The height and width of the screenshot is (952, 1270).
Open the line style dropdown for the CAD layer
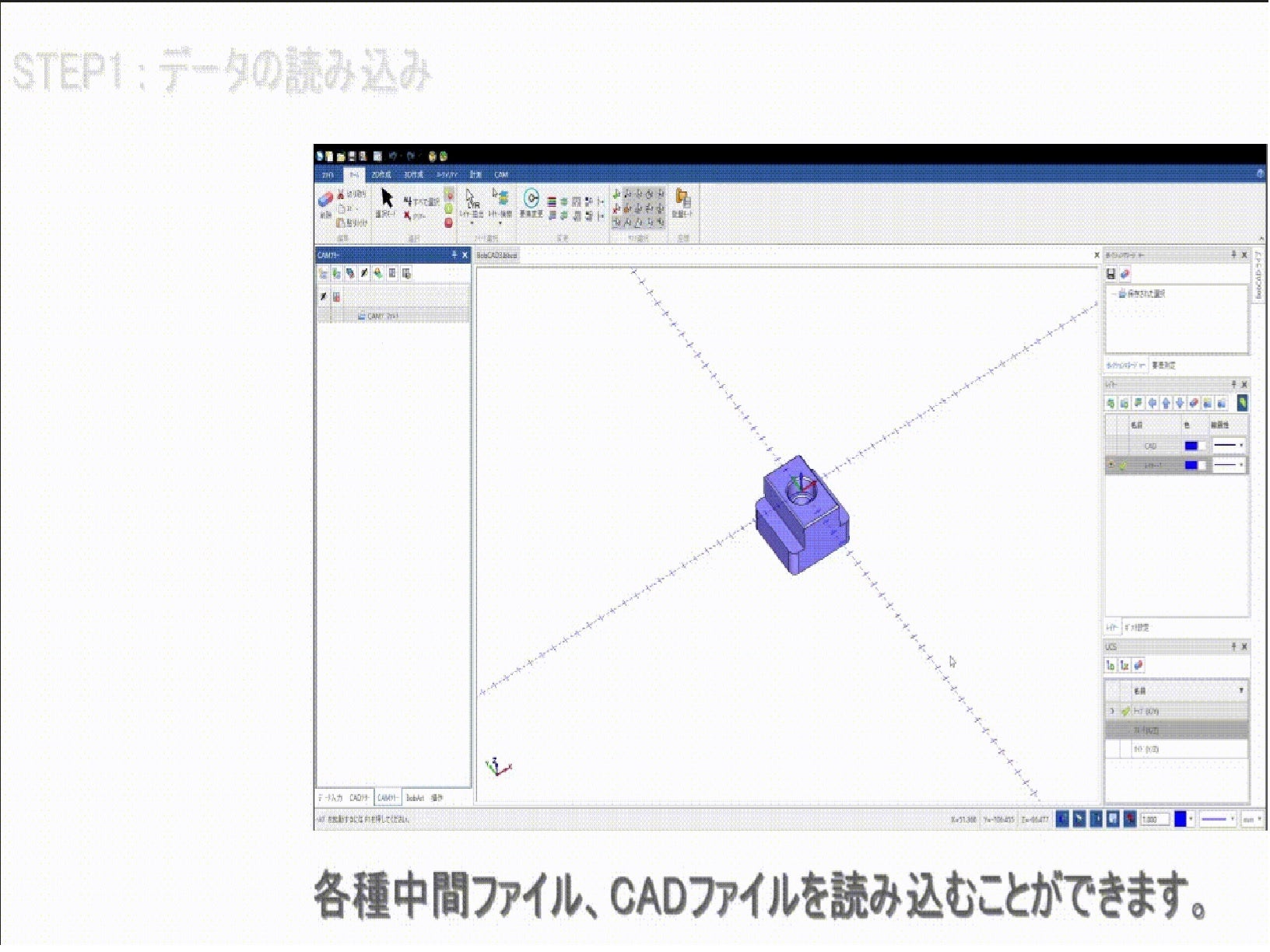coord(1240,446)
